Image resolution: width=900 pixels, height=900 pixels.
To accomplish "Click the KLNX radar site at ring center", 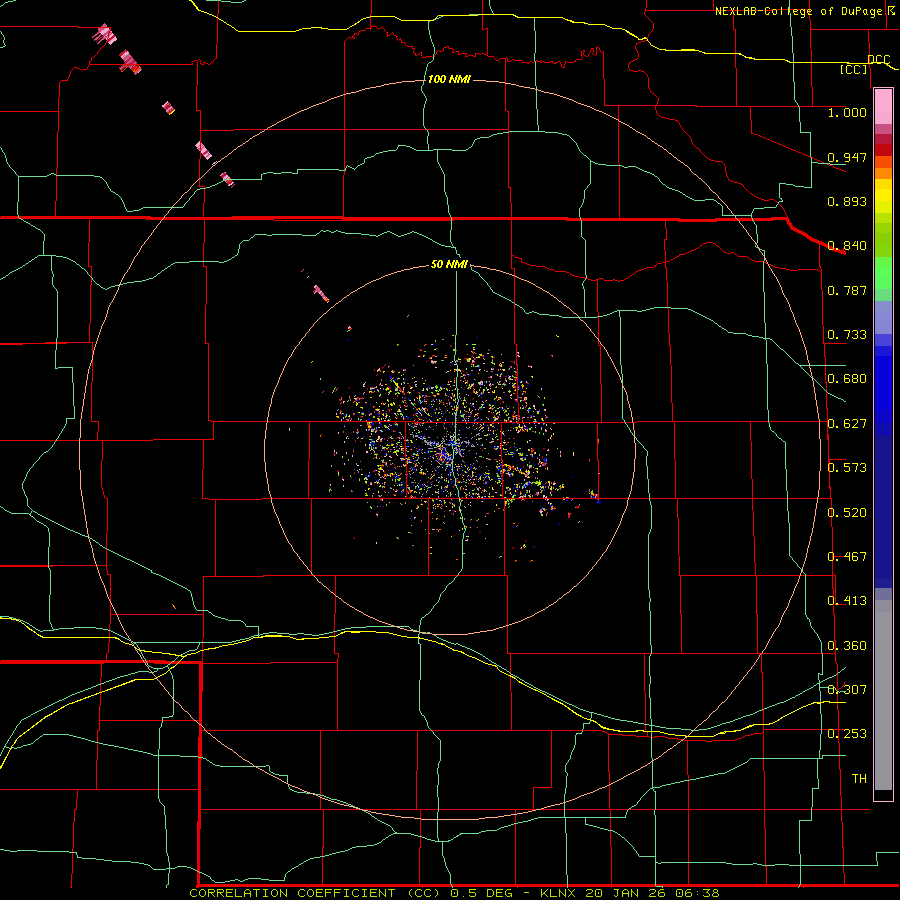I will [x=450, y=450].
